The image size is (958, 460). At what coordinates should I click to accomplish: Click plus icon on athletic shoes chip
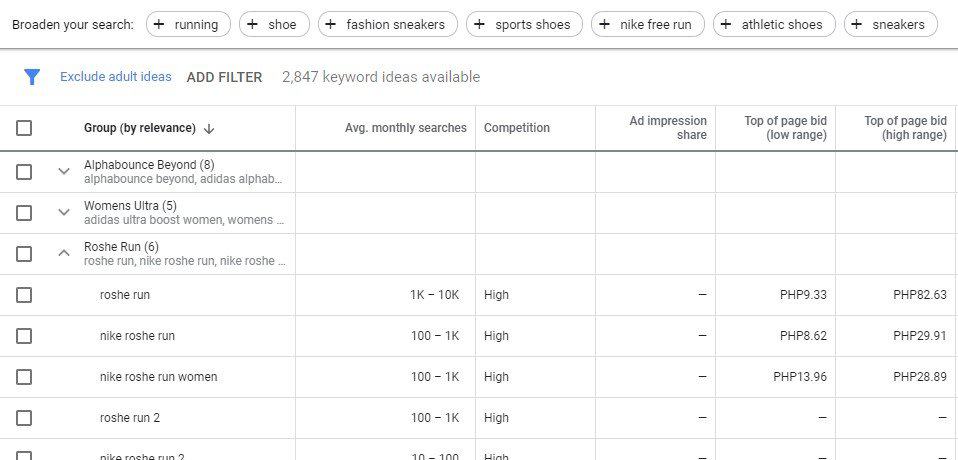pos(726,24)
